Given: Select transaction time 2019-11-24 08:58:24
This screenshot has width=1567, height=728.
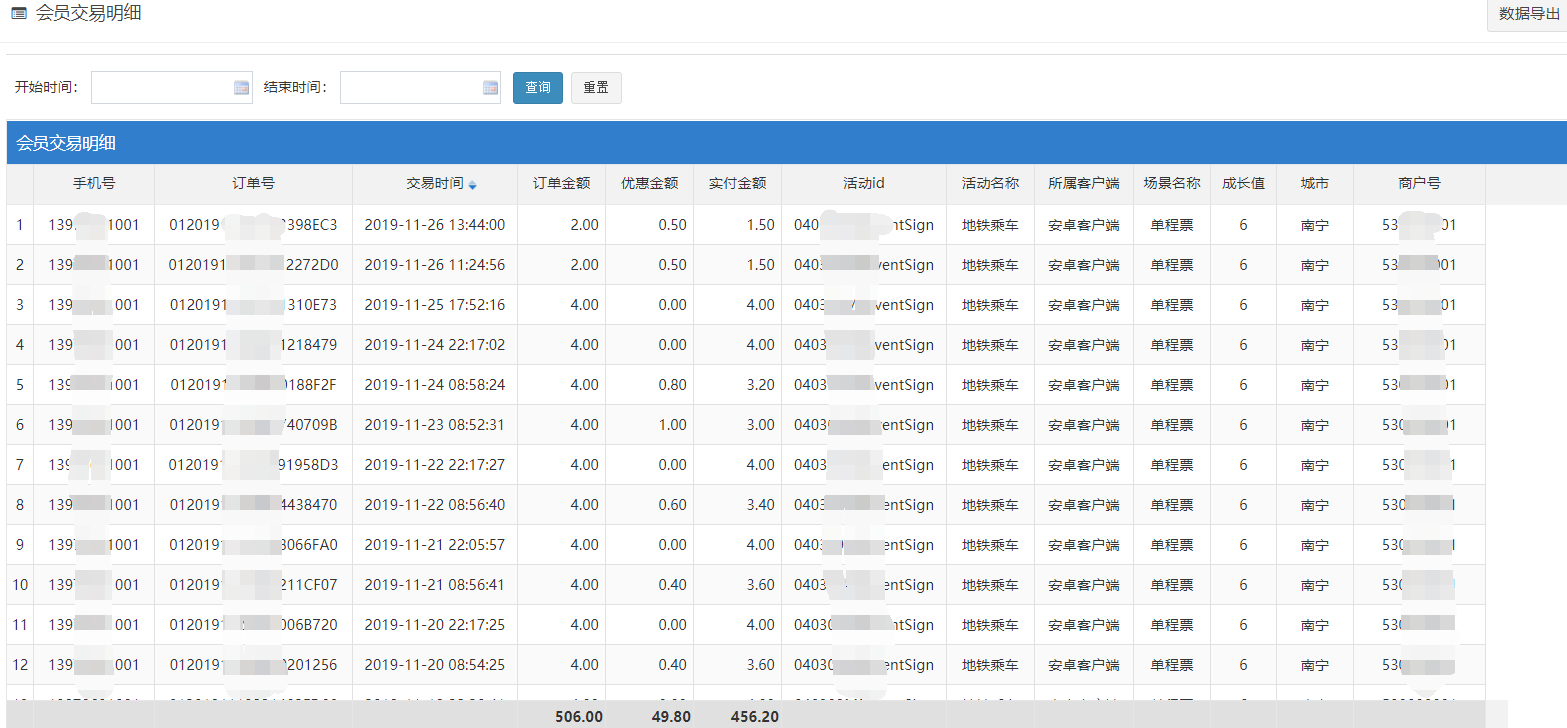Looking at the screenshot, I should pyautogui.click(x=434, y=385).
